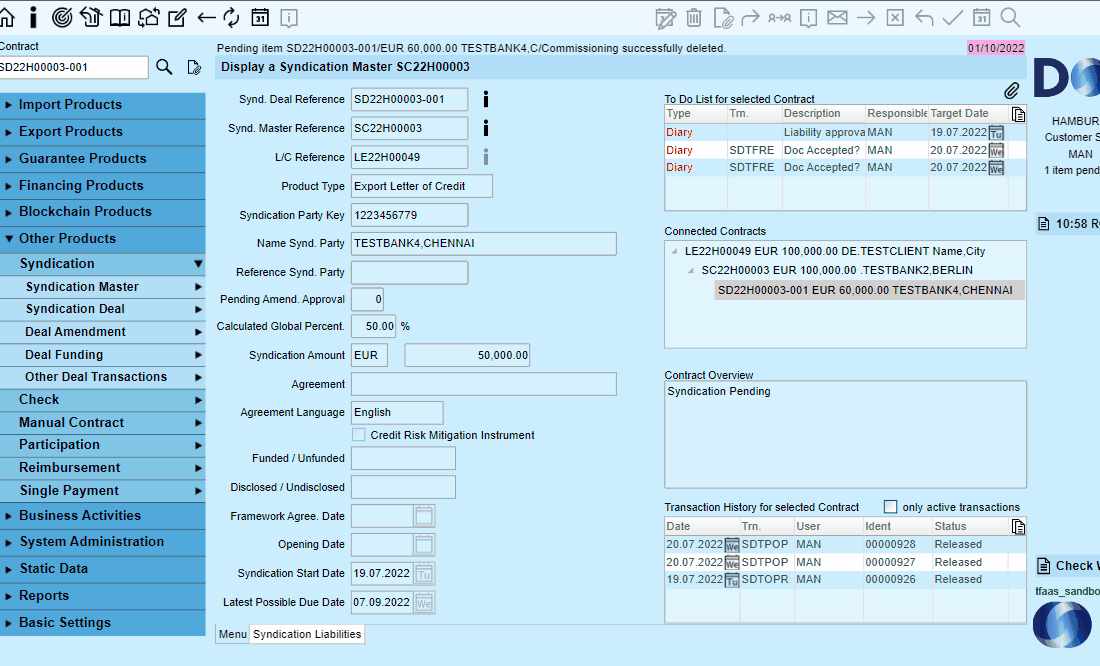Click the trash can delete icon

(x=694, y=18)
